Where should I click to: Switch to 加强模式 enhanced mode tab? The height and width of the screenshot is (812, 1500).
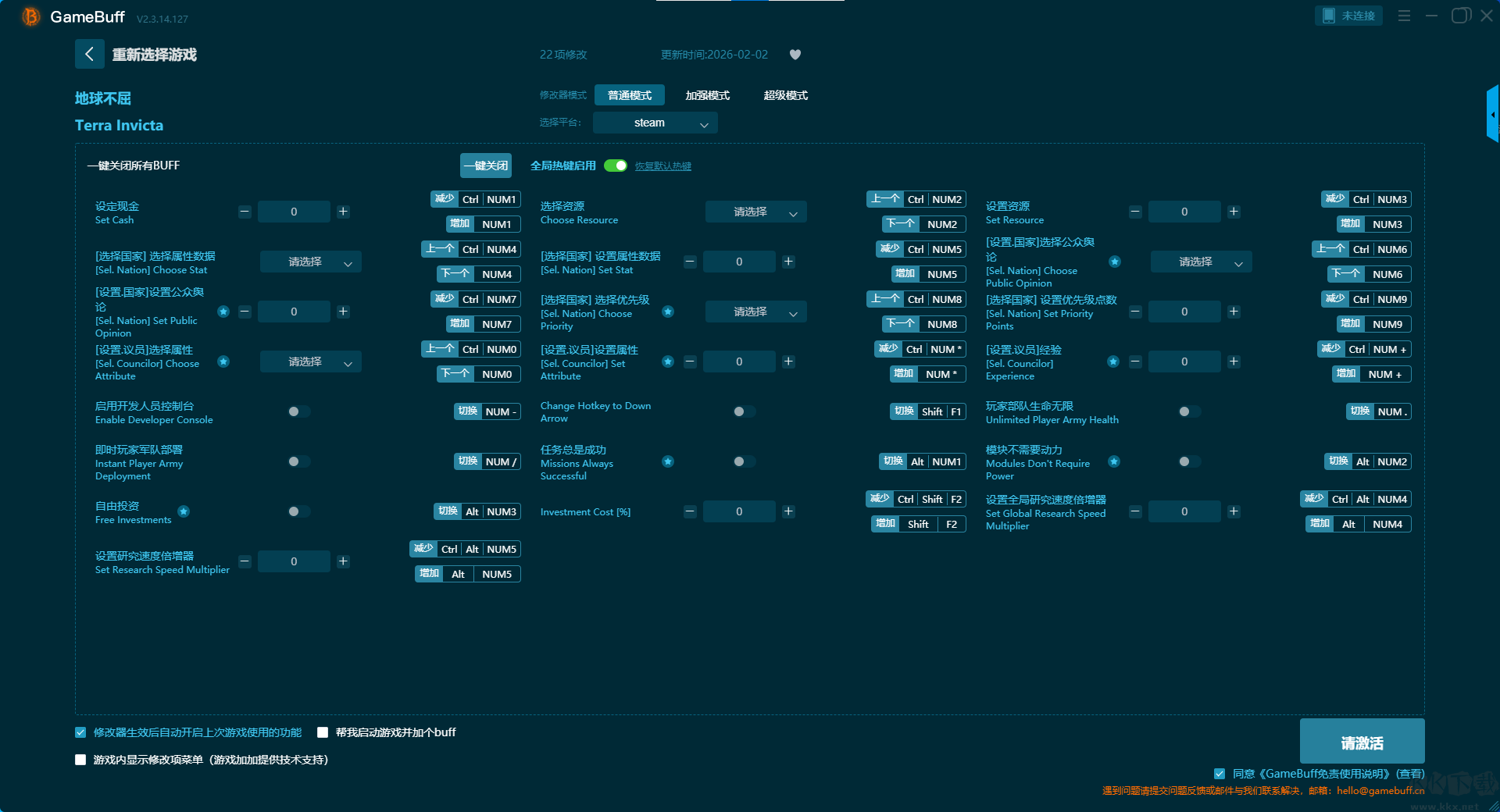pos(708,95)
